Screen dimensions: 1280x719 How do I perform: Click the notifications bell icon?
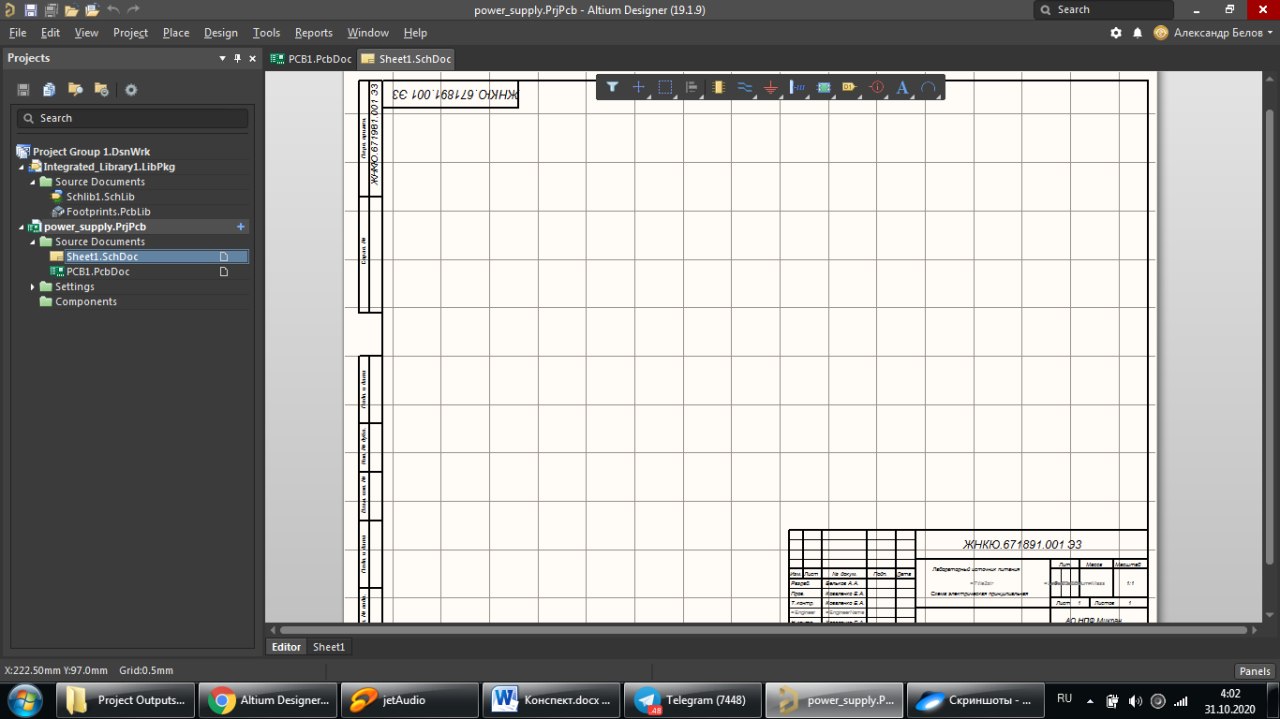coord(1137,32)
